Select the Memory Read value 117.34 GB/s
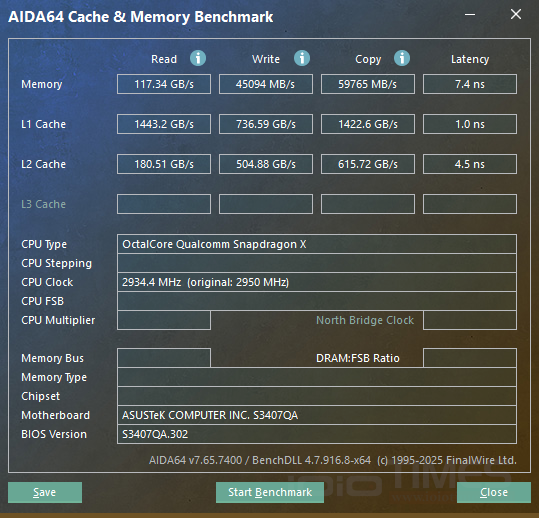This screenshot has height=518, width=539. [x=164, y=84]
